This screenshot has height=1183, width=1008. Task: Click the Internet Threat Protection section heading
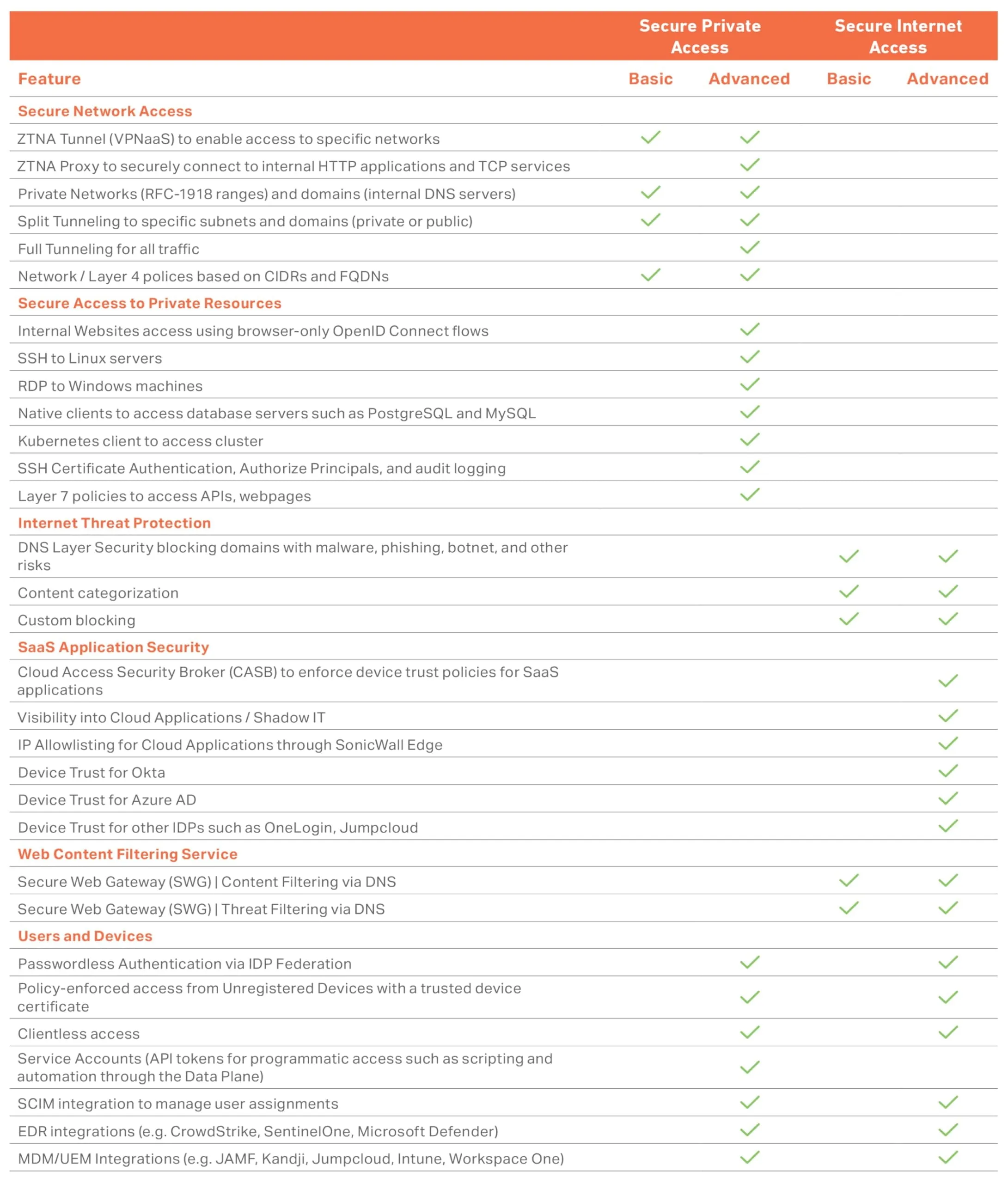tap(114, 523)
